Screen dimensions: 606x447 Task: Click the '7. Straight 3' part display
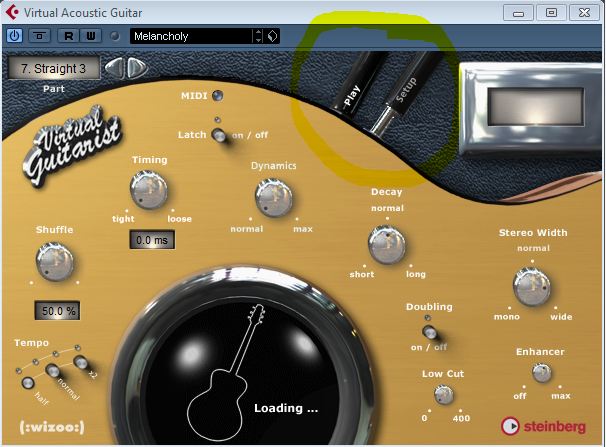point(54,68)
